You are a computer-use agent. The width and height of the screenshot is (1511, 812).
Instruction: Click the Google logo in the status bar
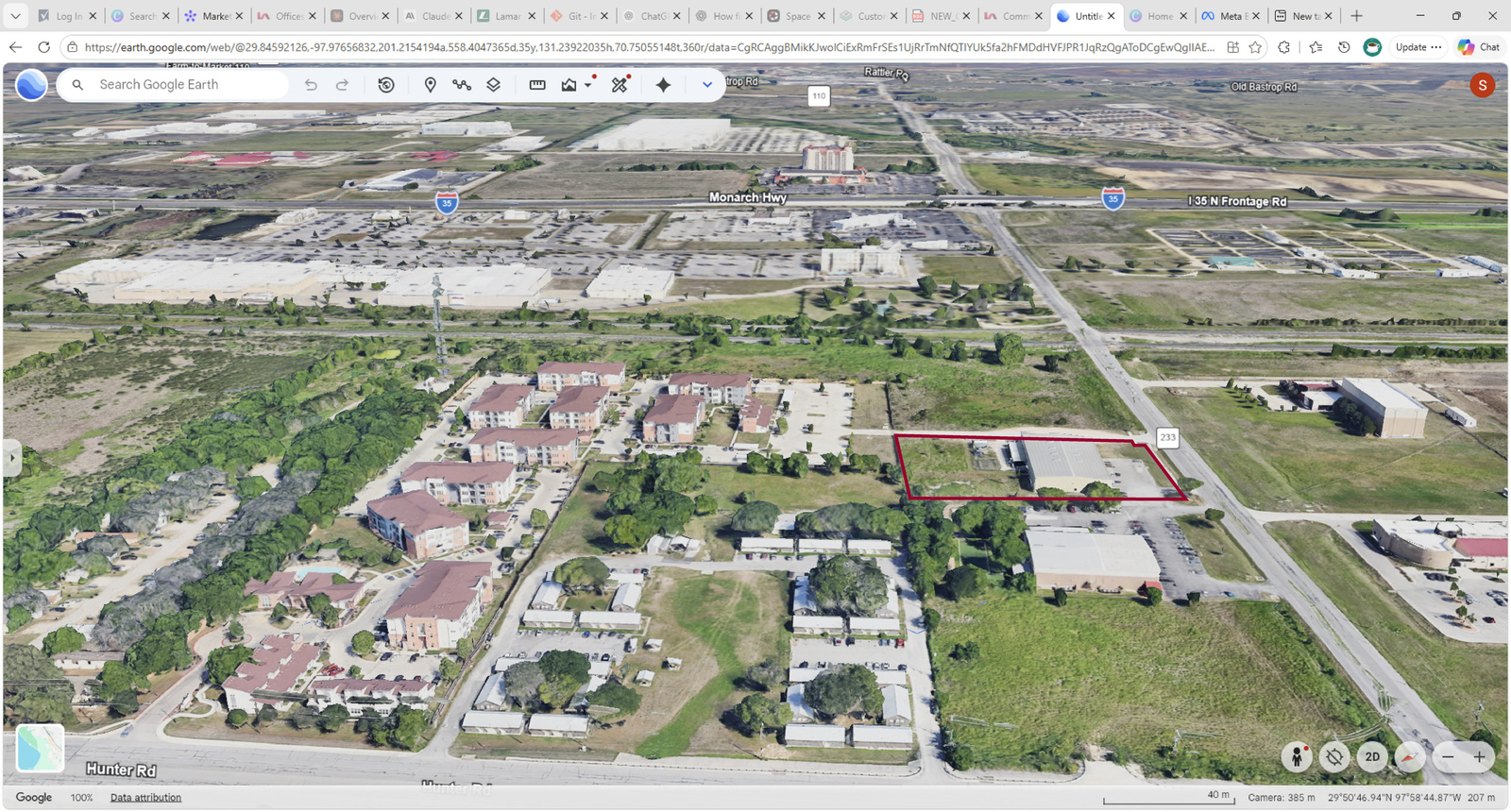point(34,798)
